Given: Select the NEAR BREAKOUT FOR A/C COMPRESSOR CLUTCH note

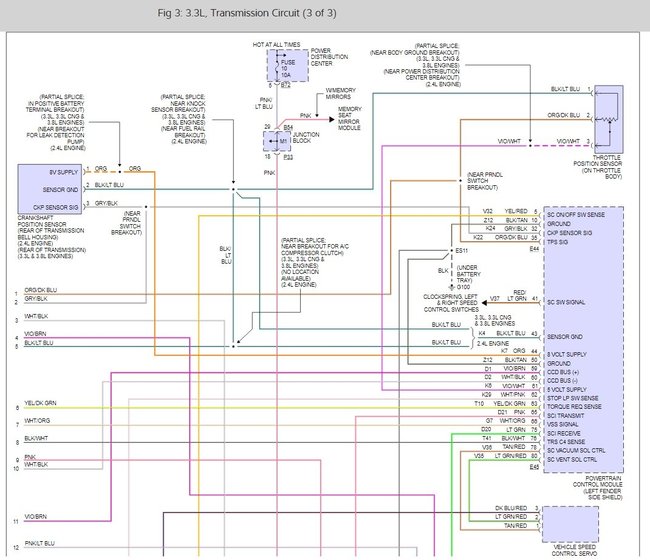Looking at the screenshot, I should pyautogui.click(x=315, y=262).
